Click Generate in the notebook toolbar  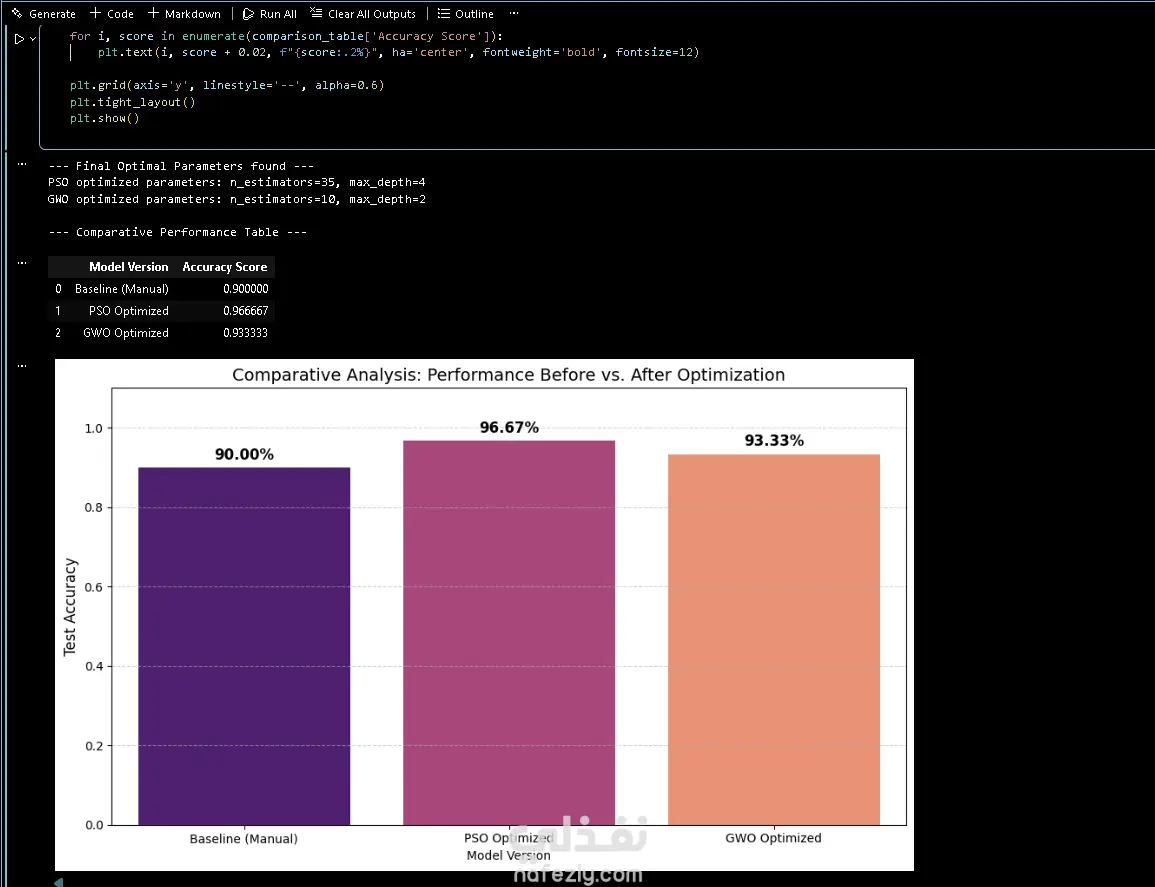[43, 13]
